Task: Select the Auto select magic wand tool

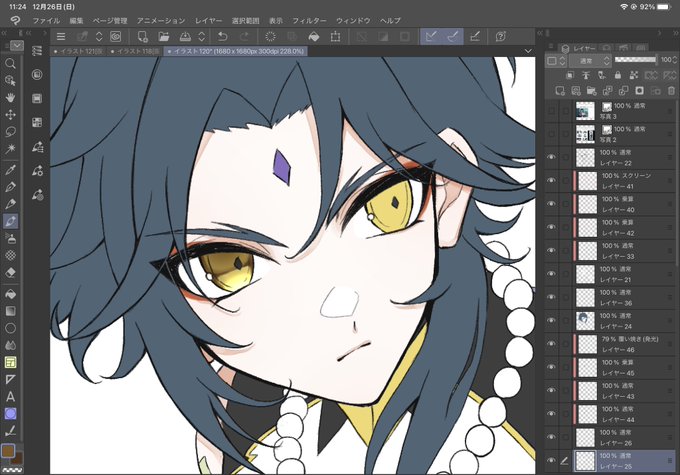Action: coord(10,148)
